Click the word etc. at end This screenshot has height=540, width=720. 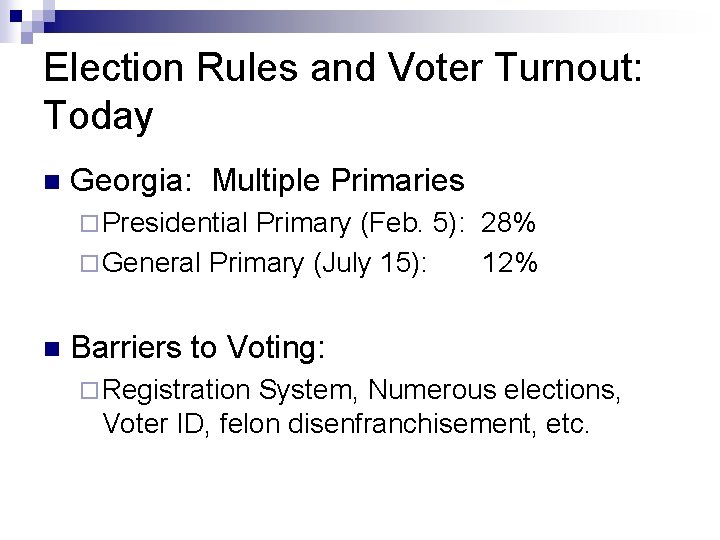569,424
